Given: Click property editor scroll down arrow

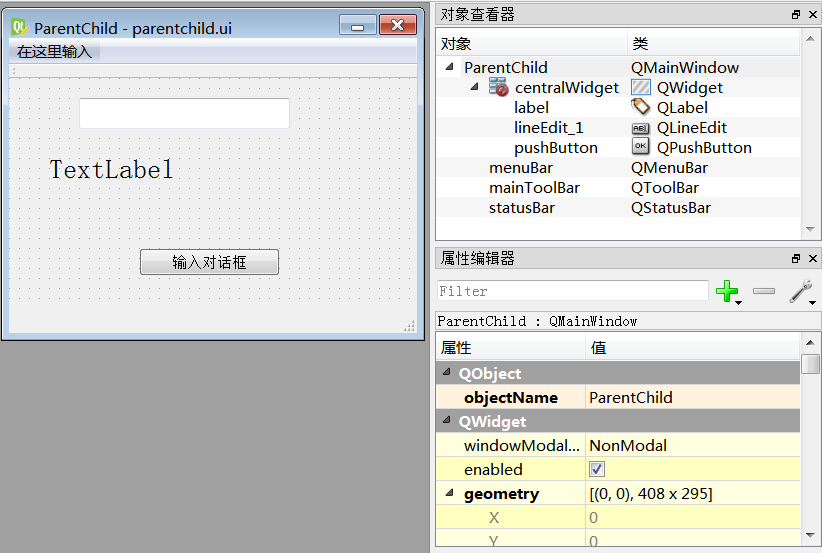Looking at the screenshot, I should 810,535.
